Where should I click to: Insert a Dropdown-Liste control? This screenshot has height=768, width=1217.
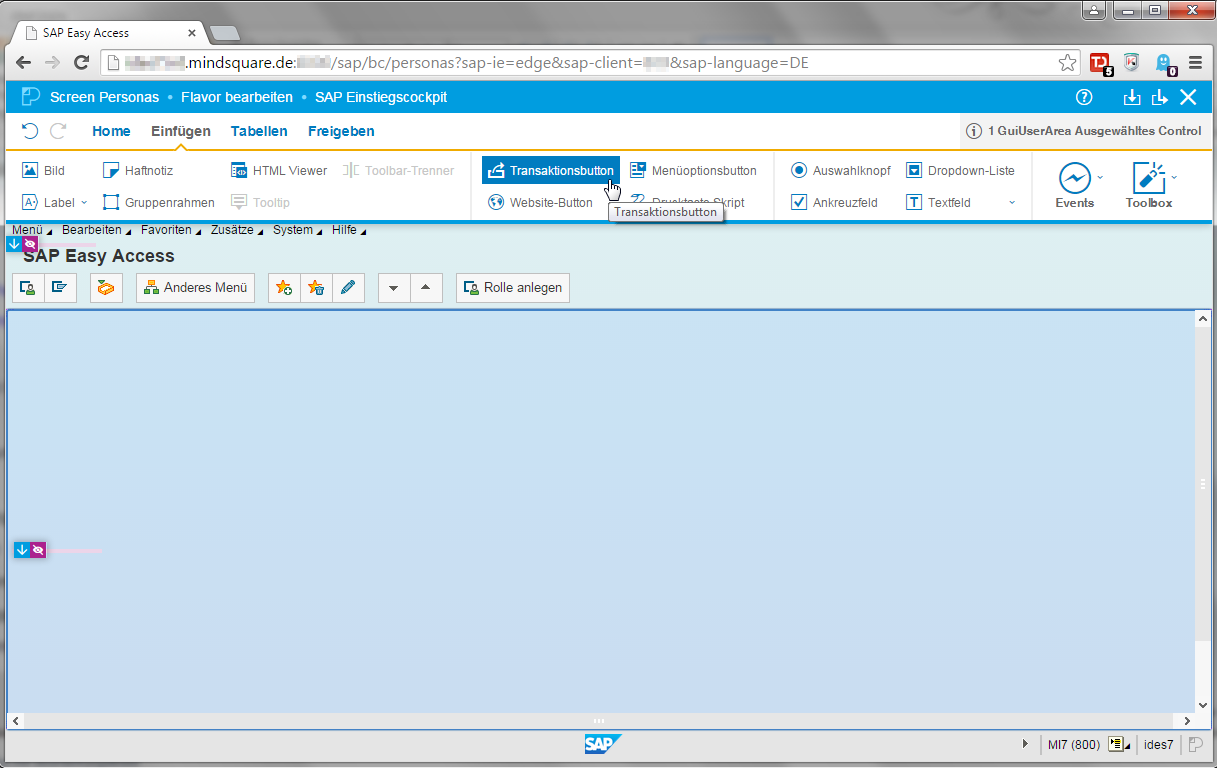pyautogui.click(x=960, y=171)
